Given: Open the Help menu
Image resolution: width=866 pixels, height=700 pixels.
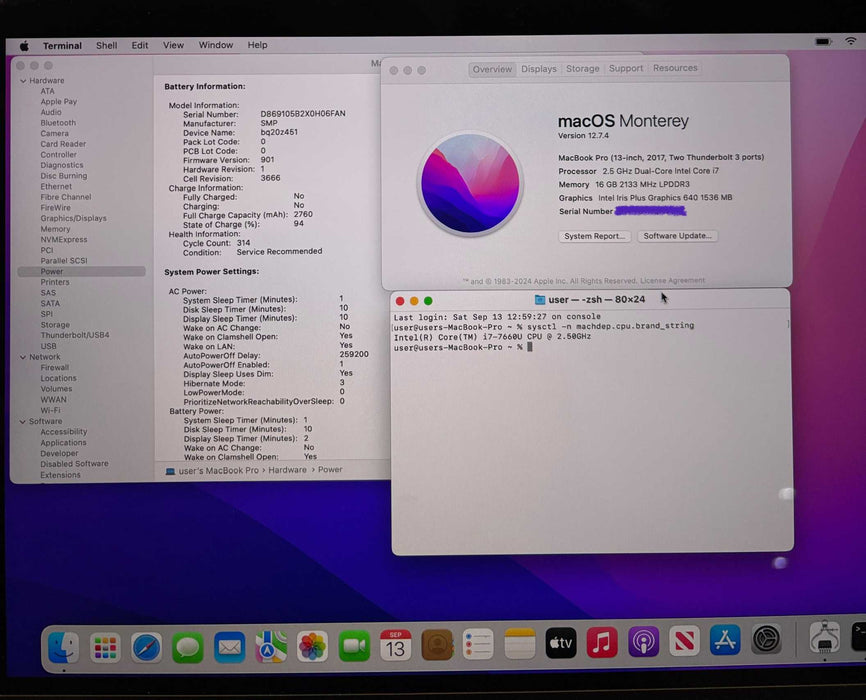Looking at the screenshot, I should point(257,45).
